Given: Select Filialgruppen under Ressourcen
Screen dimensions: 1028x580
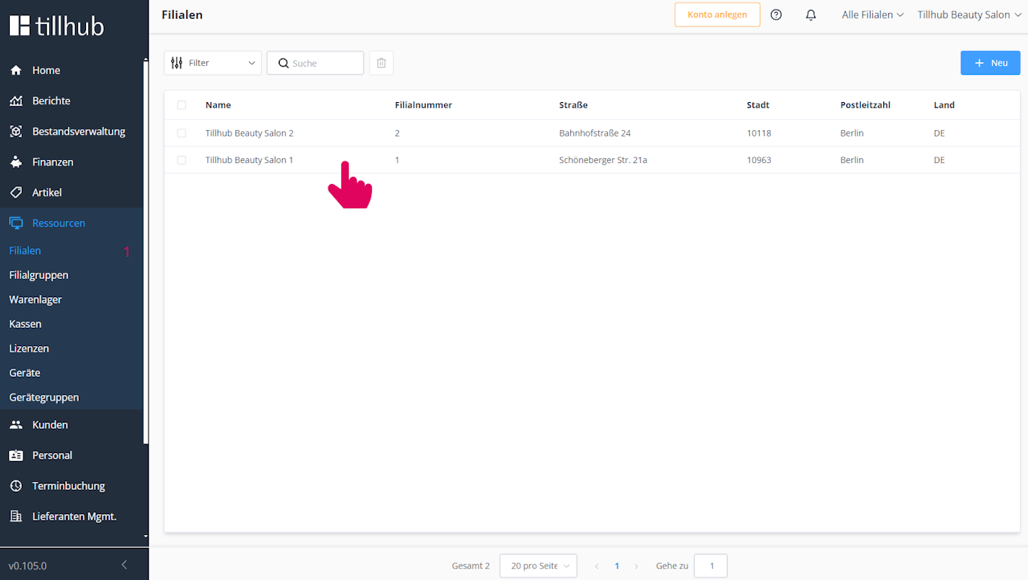Looking at the screenshot, I should [x=38, y=274].
